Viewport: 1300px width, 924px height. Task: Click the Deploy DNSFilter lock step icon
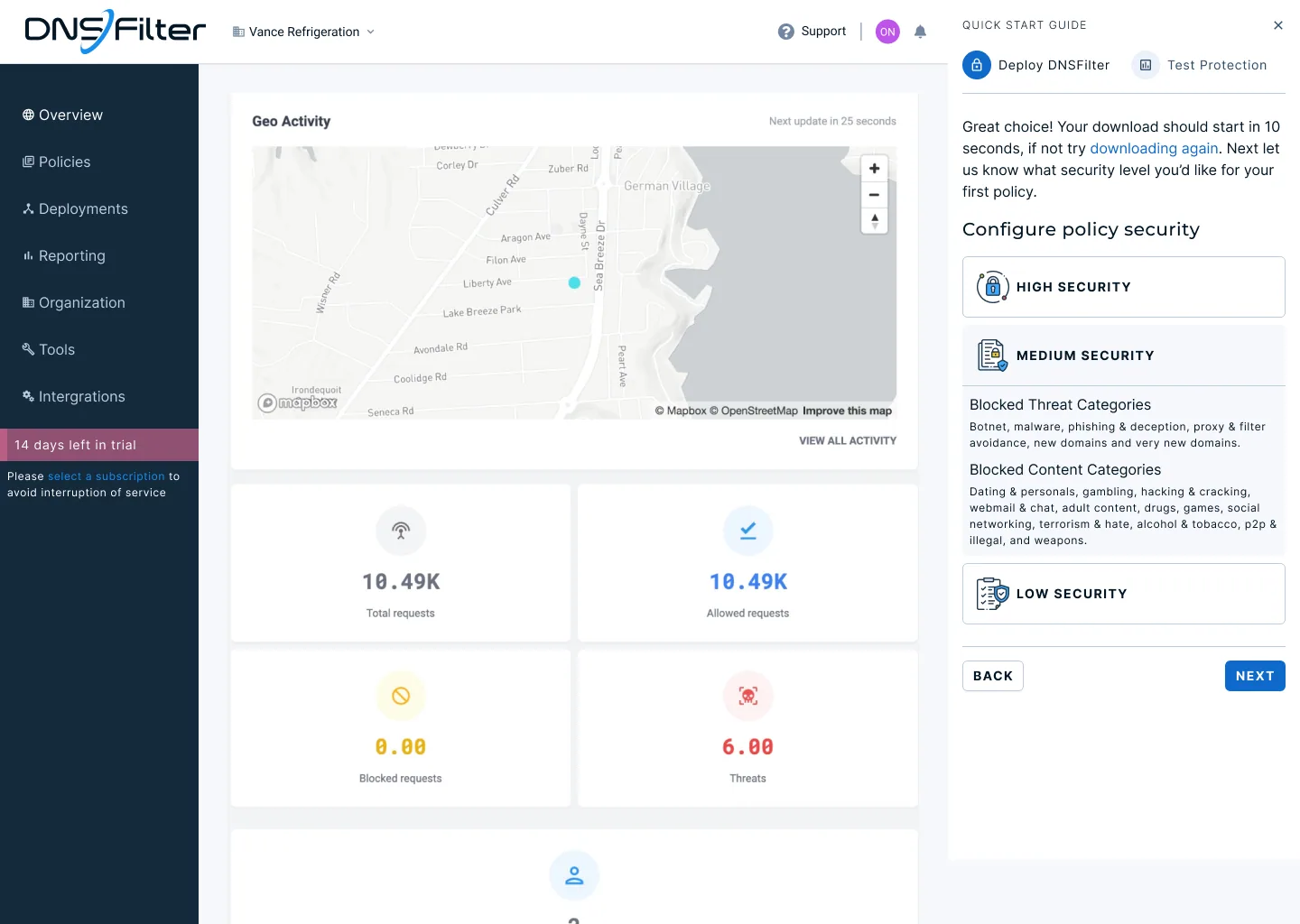click(x=977, y=65)
